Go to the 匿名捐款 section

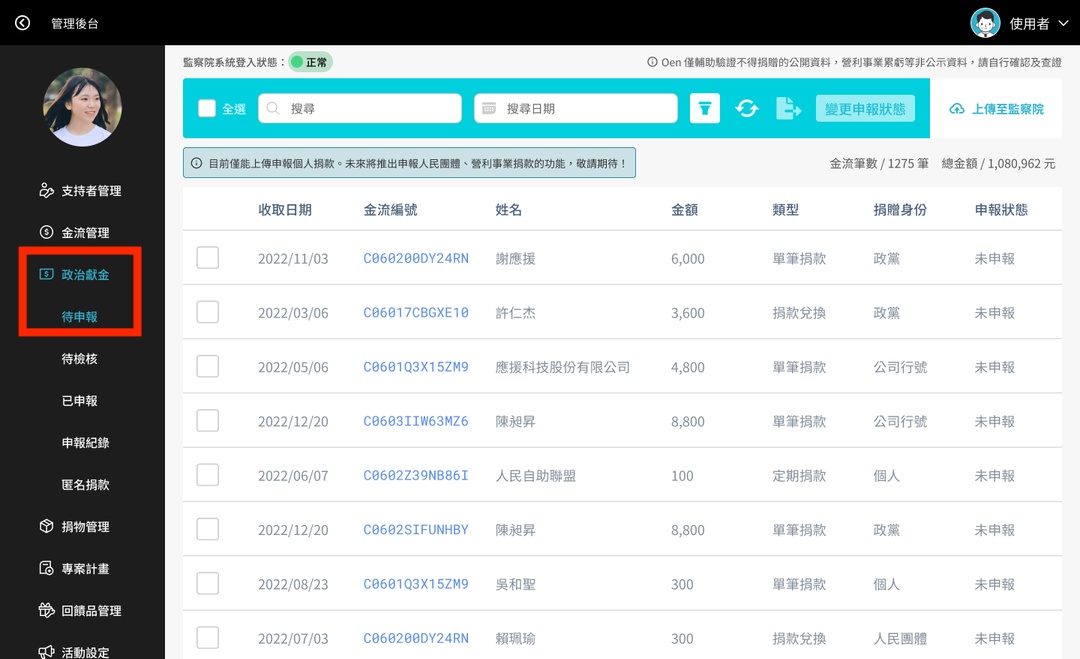pos(82,484)
